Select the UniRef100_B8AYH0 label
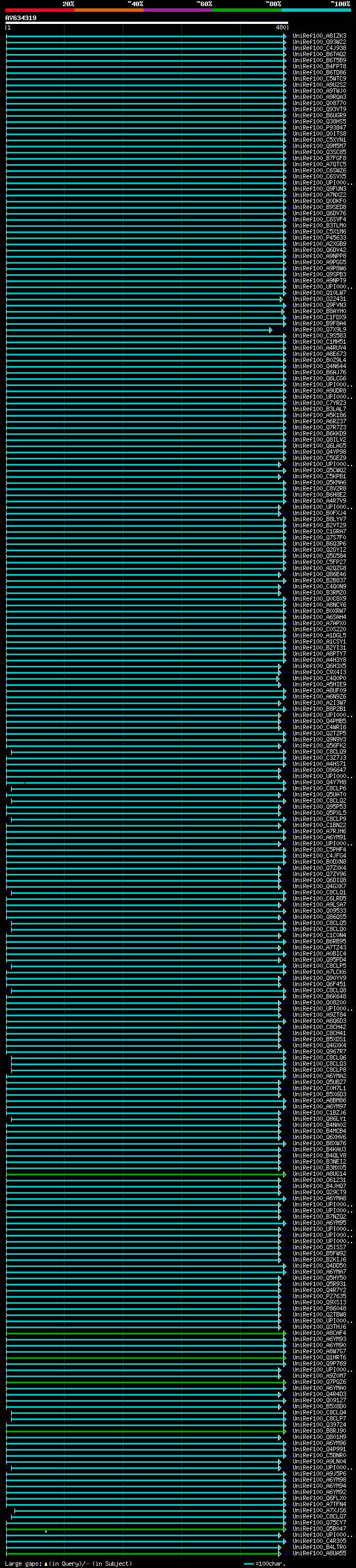Viewport: 356px width, 1568px height. [x=319, y=311]
